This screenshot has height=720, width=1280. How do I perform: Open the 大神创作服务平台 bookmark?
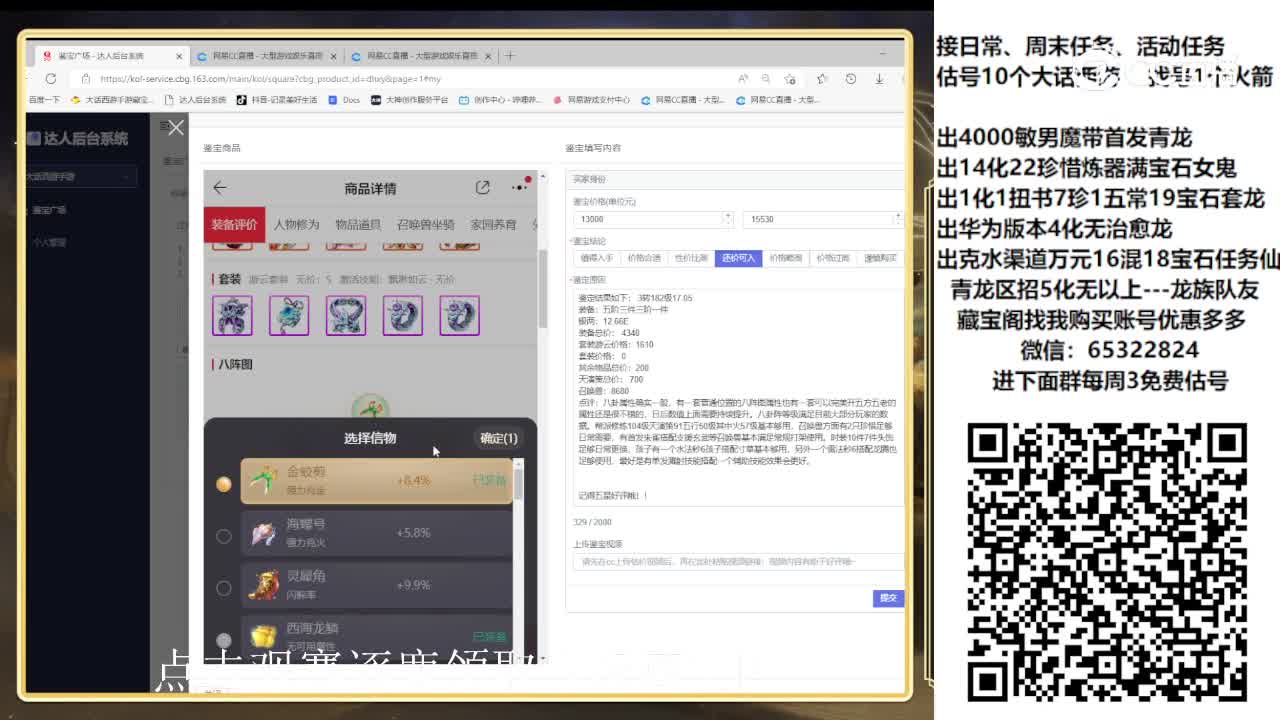pyautogui.click(x=410, y=100)
